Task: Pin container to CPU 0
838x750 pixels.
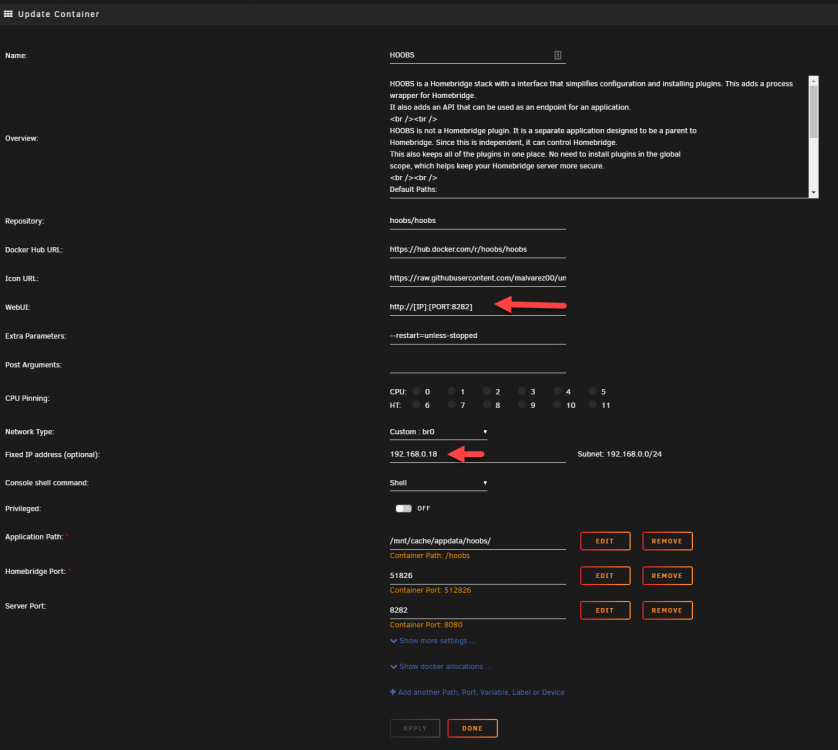Action: [x=416, y=391]
